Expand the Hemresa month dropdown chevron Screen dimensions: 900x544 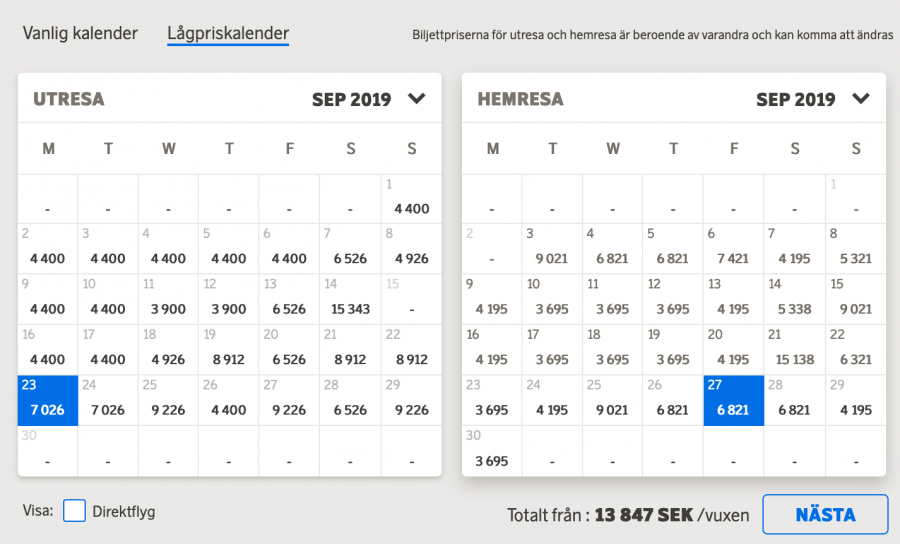[861, 99]
